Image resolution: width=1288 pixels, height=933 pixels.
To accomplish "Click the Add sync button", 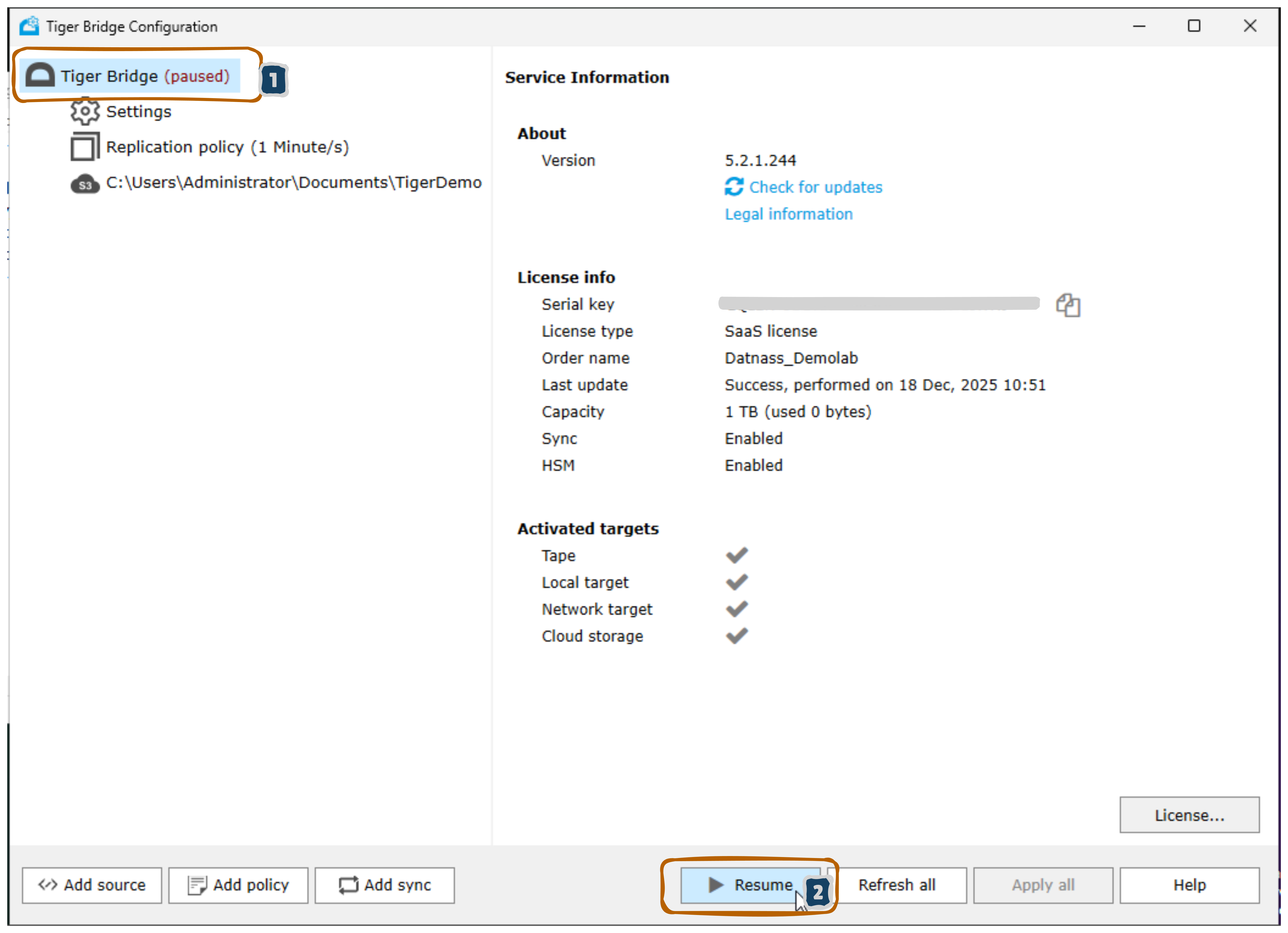I will pyautogui.click(x=384, y=885).
